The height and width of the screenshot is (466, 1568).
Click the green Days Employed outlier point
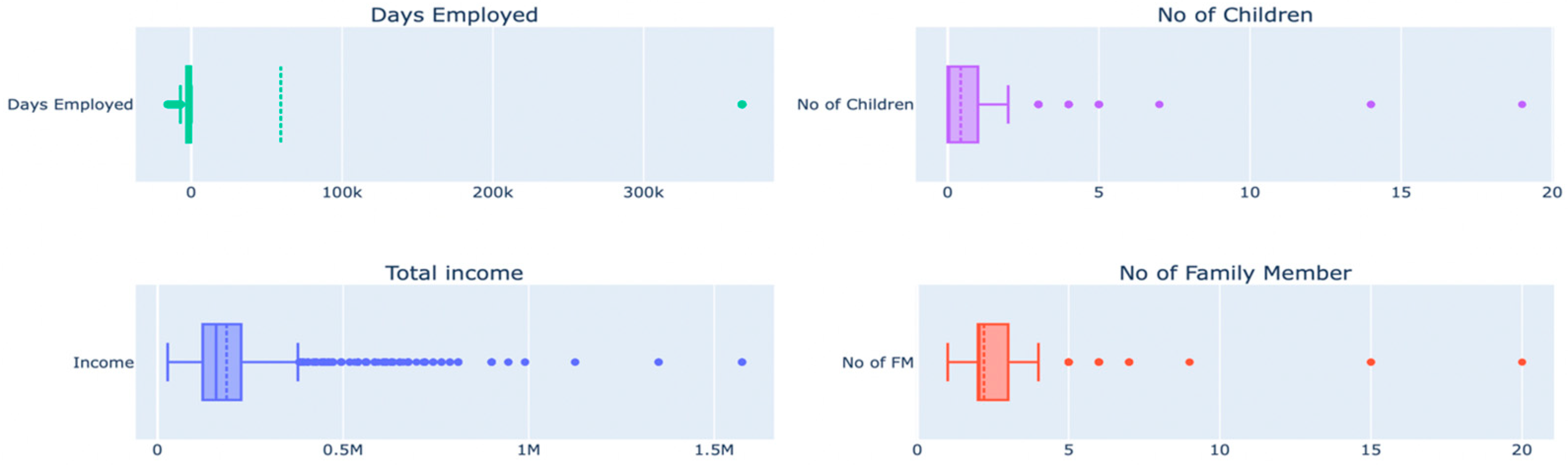pos(742,105)
